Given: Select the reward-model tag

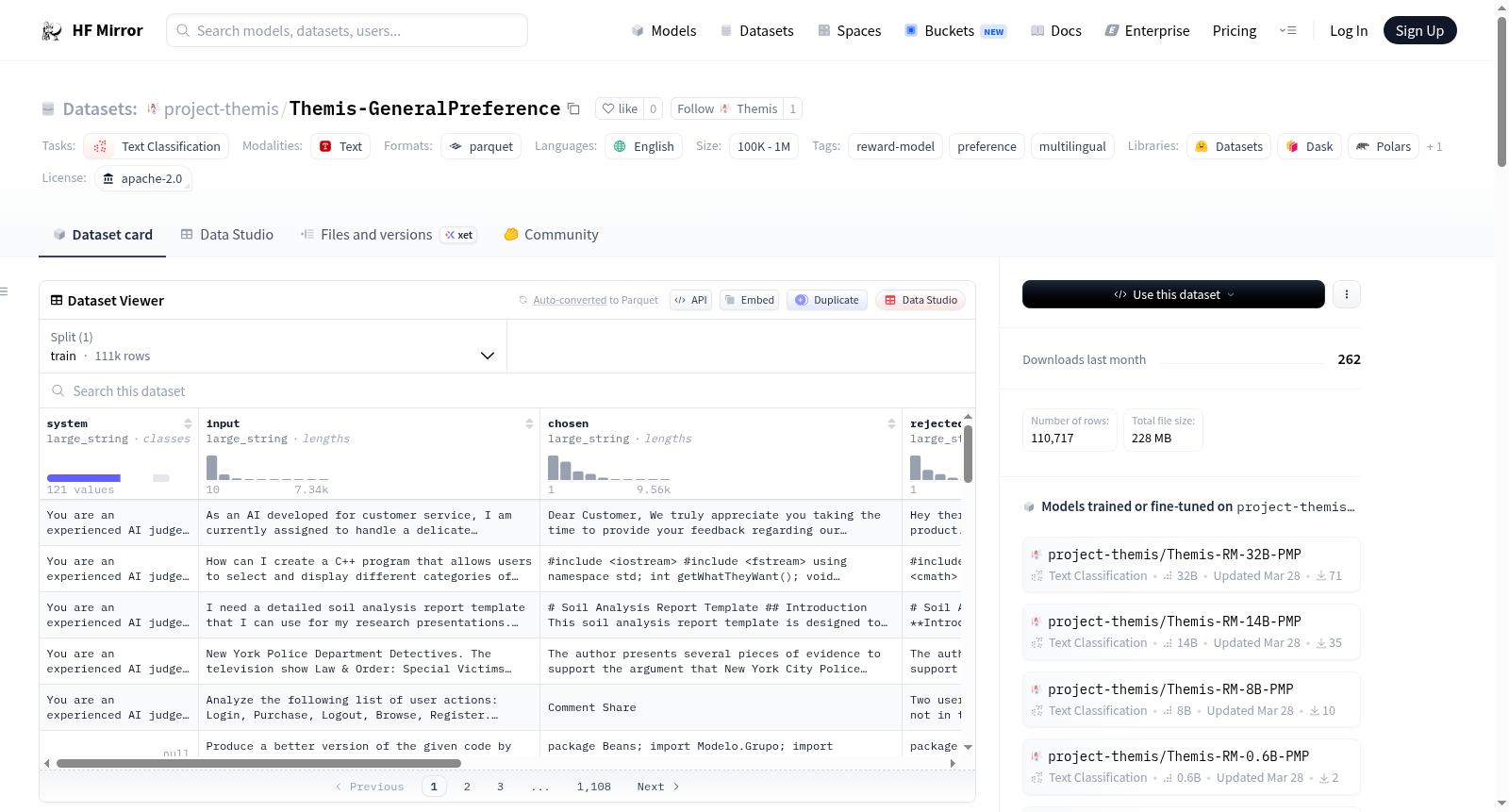Looking at the screenshot, I should click(x=895, y=146).
